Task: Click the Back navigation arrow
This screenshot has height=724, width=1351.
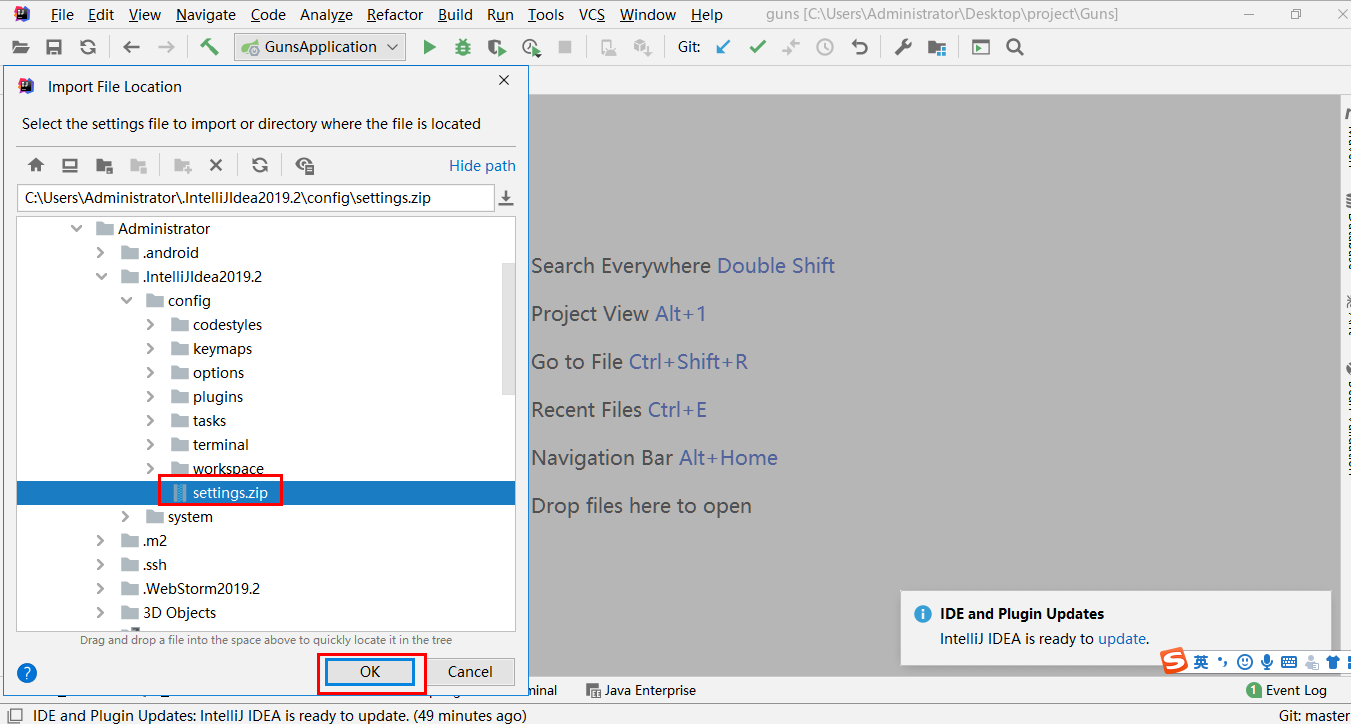Action: pyautogui.click(x=131, y=47)
